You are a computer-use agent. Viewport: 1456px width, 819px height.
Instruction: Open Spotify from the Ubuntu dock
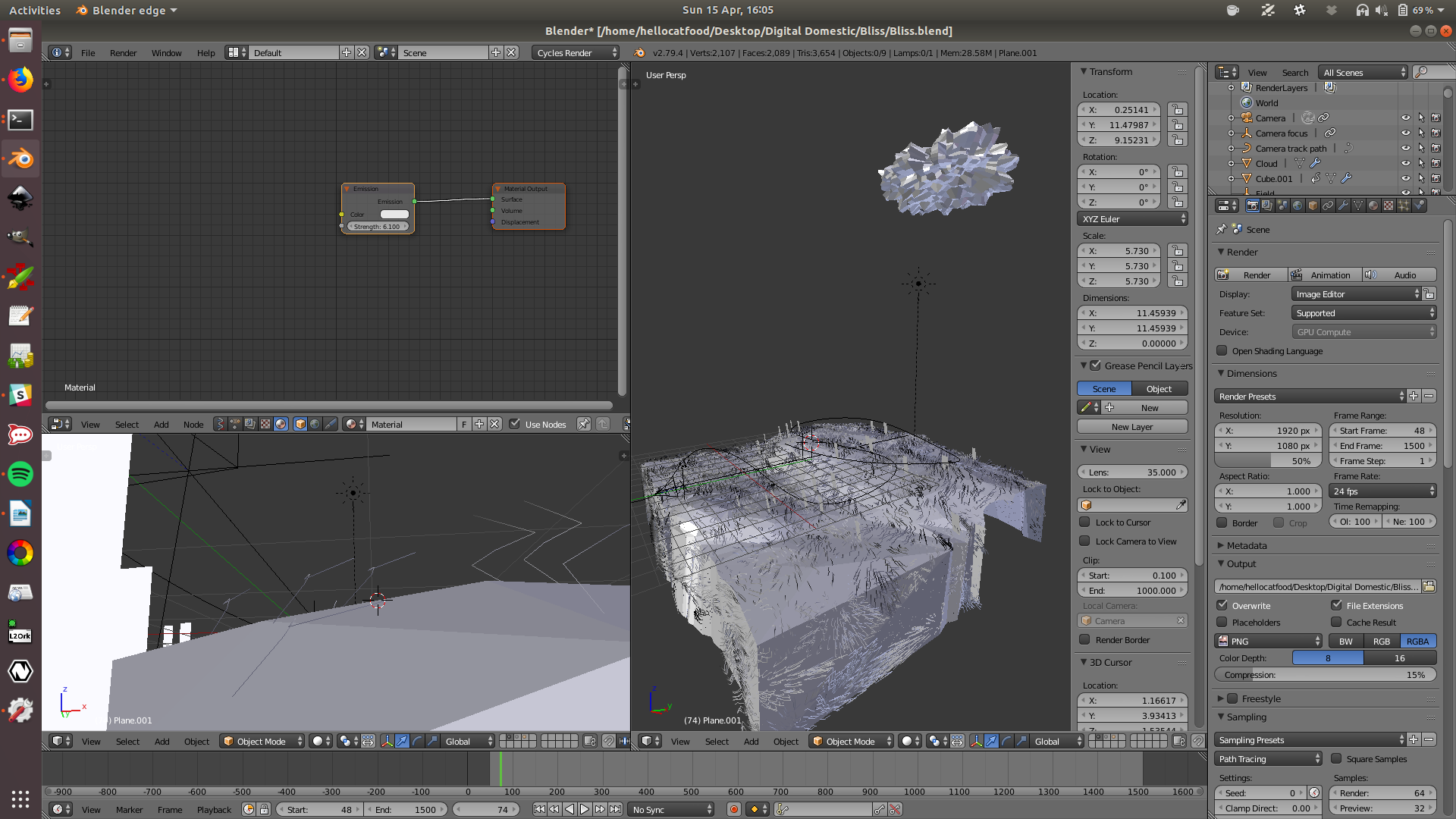click(x=20, y=474)
